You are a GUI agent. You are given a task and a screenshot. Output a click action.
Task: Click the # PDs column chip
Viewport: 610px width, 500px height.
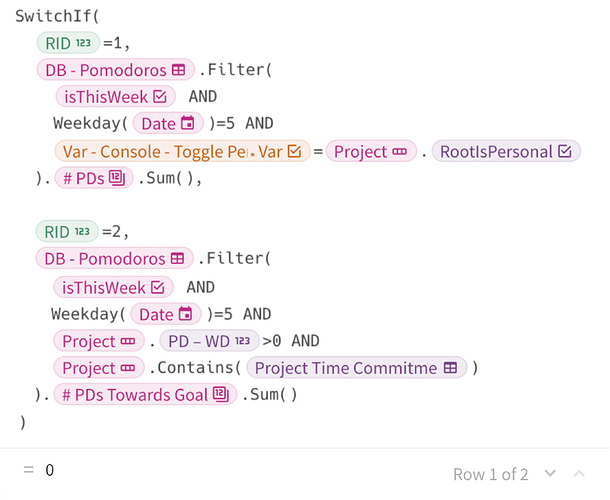point(94,178)
